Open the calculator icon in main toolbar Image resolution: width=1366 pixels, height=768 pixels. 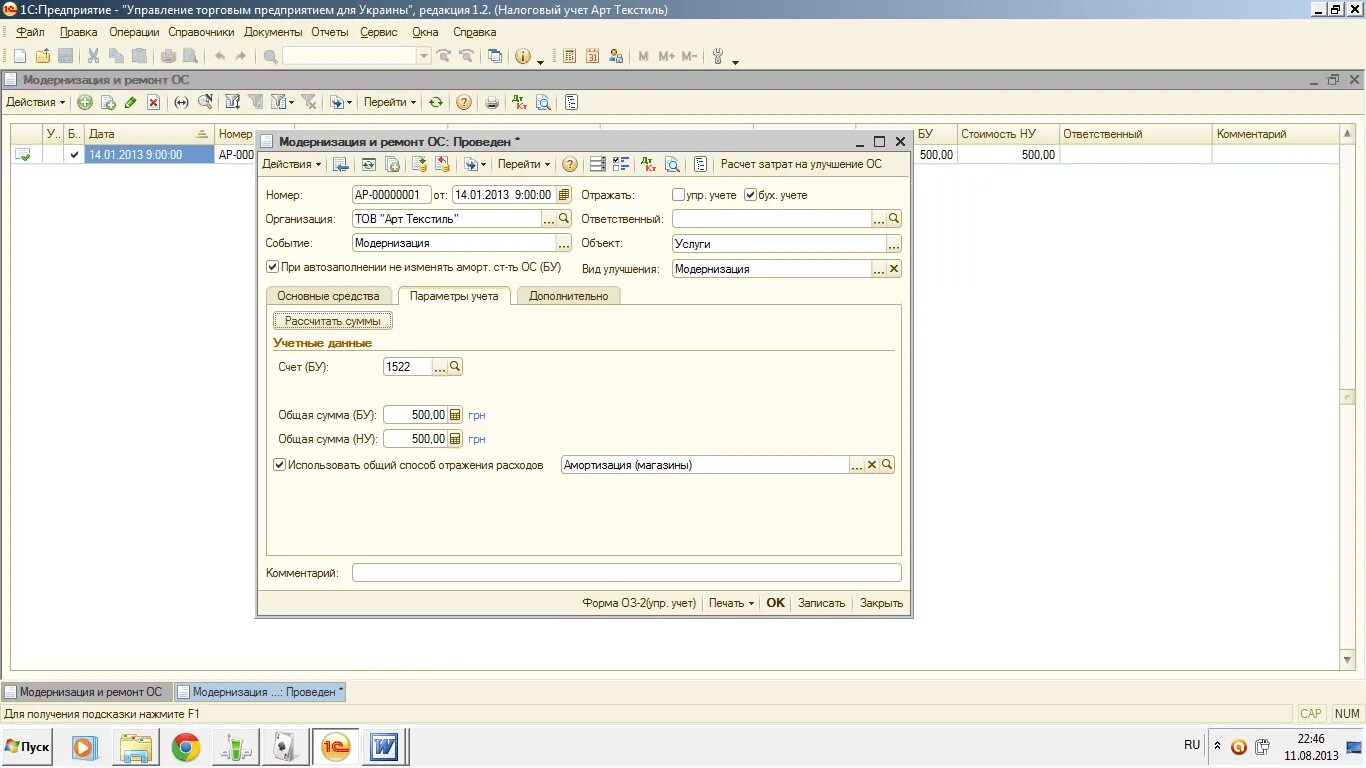pos(570,56)
